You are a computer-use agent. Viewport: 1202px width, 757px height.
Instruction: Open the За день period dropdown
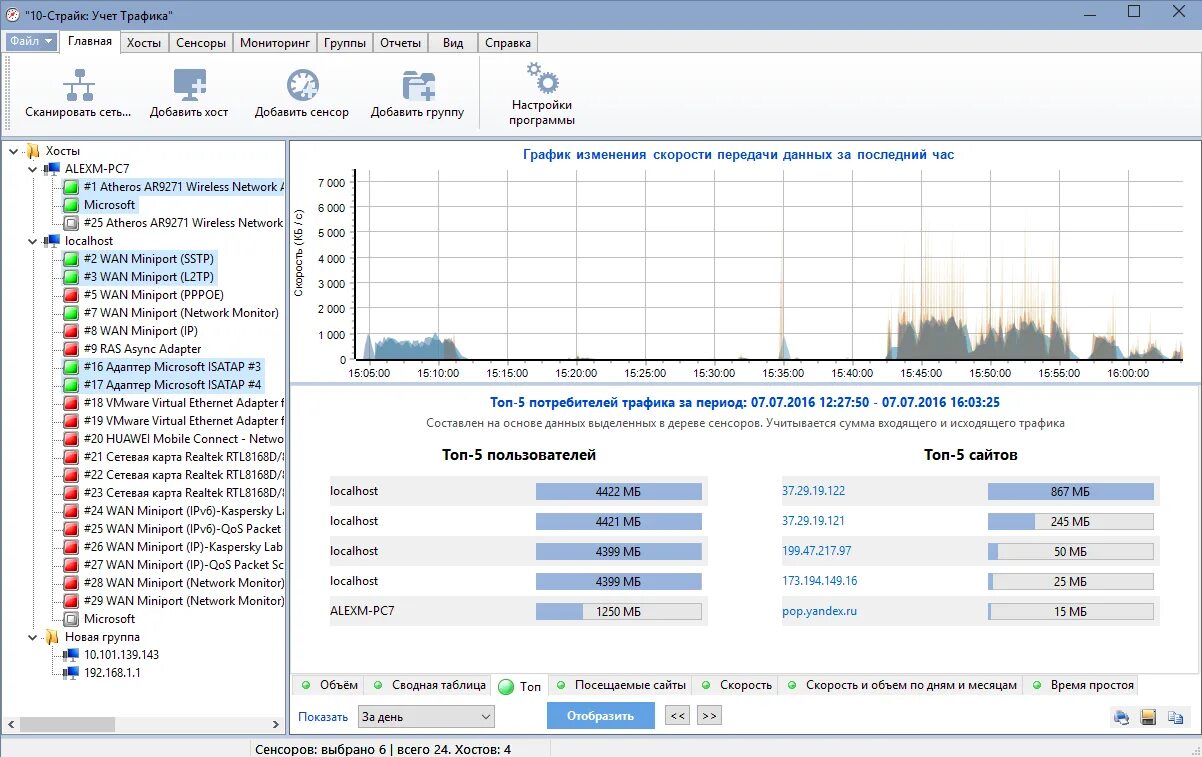[x=427, y=716]
